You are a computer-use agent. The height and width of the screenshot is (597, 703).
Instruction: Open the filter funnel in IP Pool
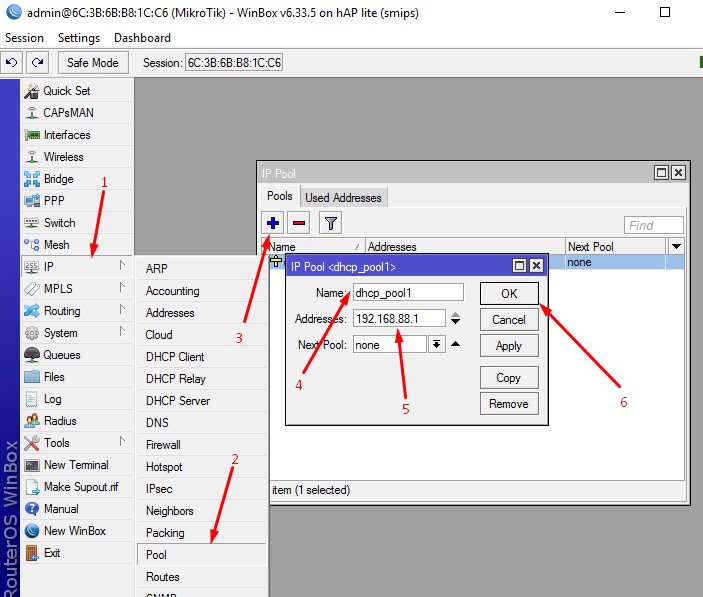(331, 223)
